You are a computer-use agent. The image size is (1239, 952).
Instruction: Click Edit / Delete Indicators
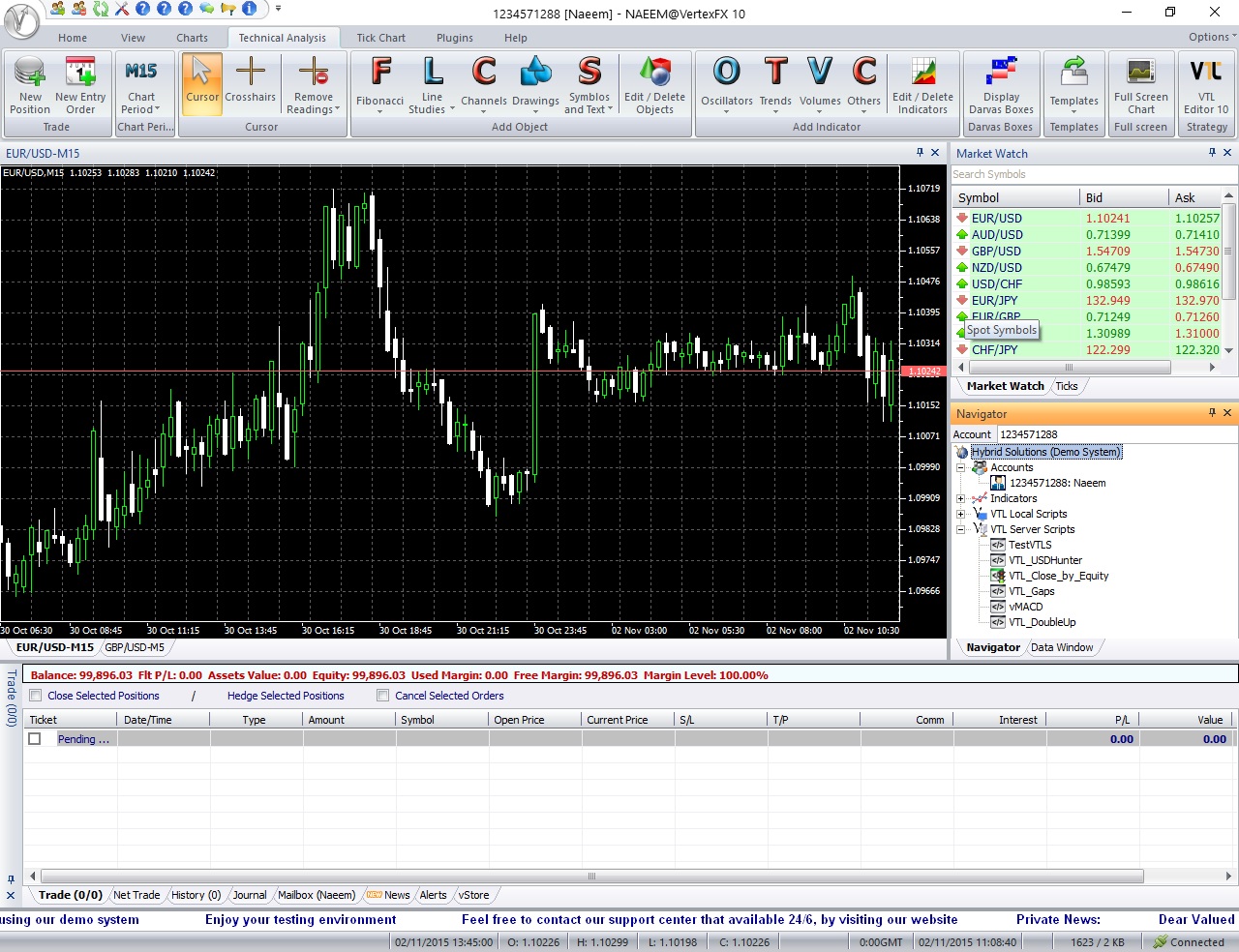(x=922, y=85)
